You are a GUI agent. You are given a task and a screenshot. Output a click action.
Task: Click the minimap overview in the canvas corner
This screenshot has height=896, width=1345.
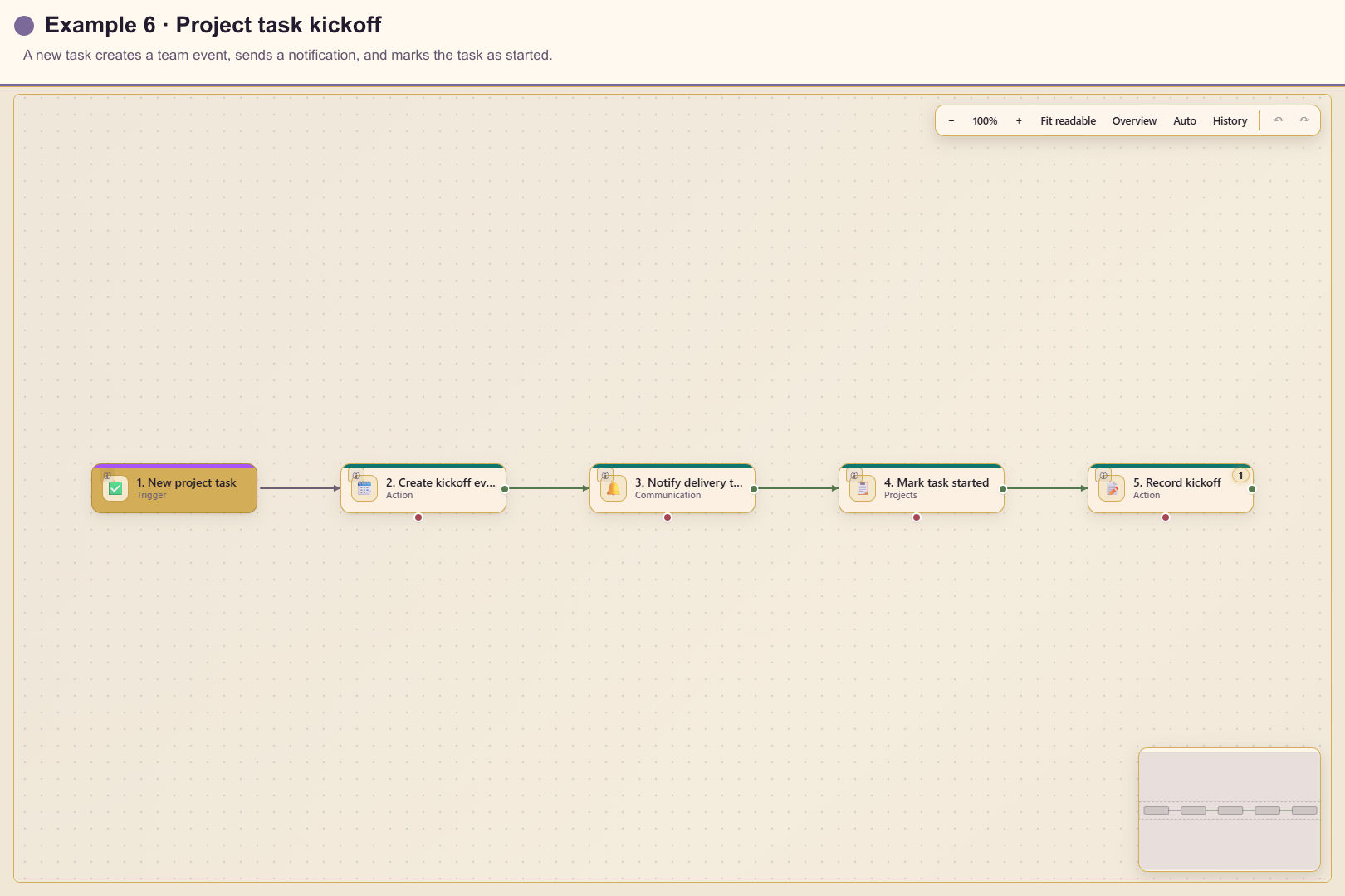[1230, 810]
